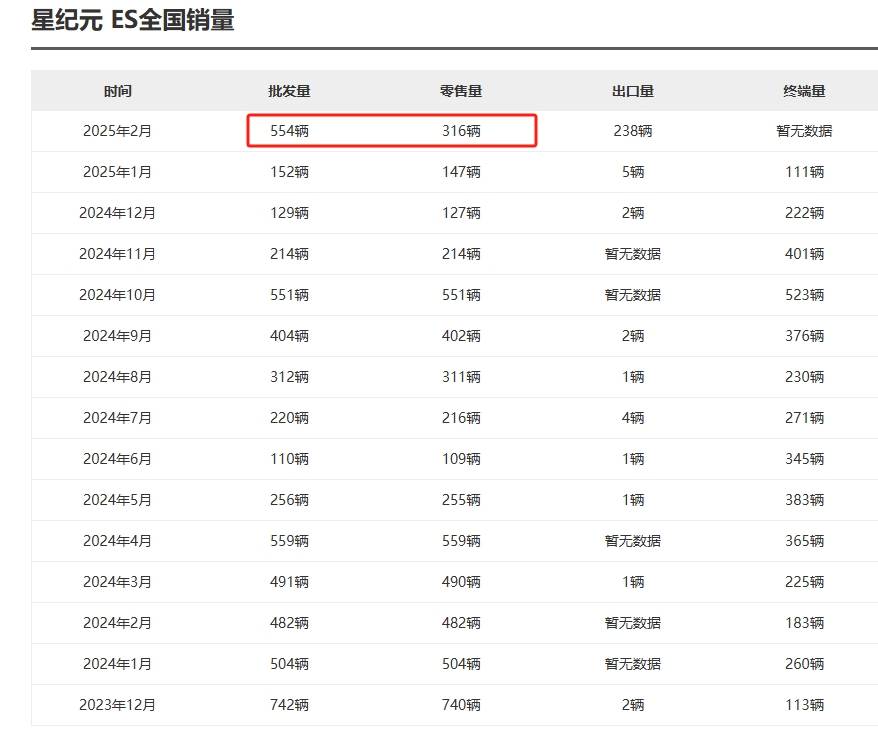Screen dimensions: 878x729
Task: Click the 152辆 wholesale value
Action: (289, 172)
